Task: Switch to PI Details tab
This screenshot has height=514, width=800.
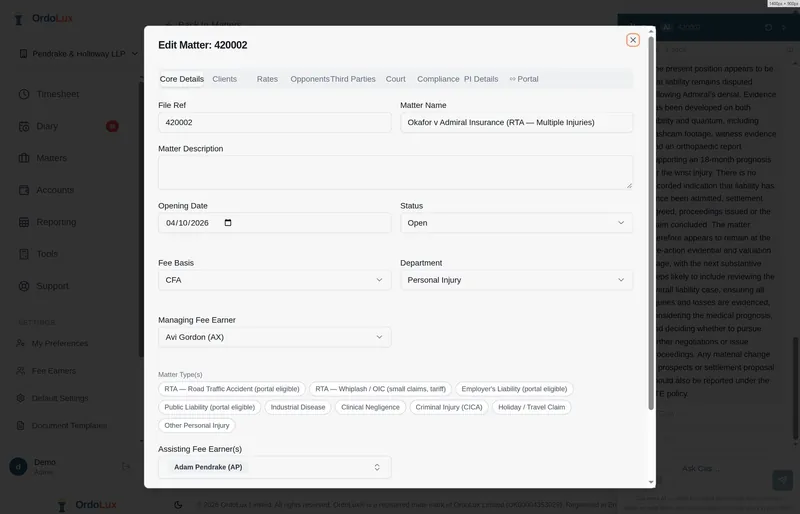Action: [481, 79]
